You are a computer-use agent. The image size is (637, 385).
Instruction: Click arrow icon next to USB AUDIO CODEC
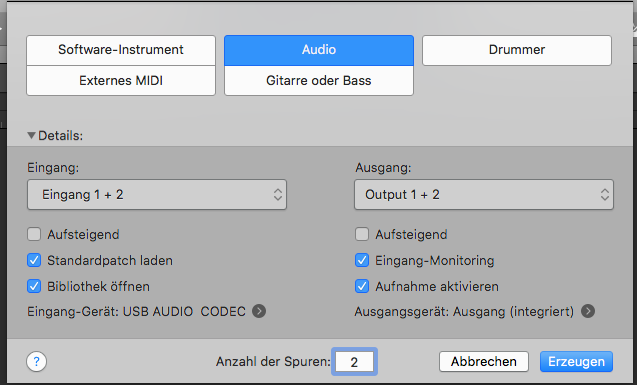pos(259,311)
